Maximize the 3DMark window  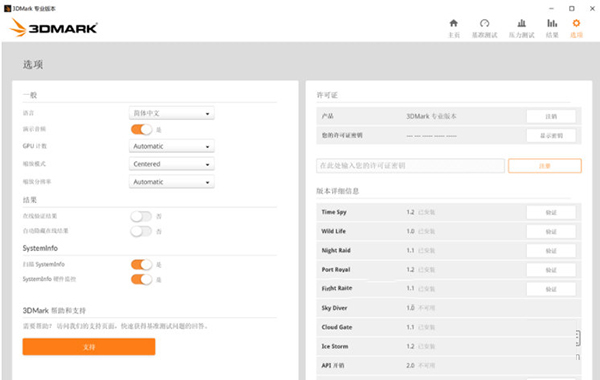point(572,8)
